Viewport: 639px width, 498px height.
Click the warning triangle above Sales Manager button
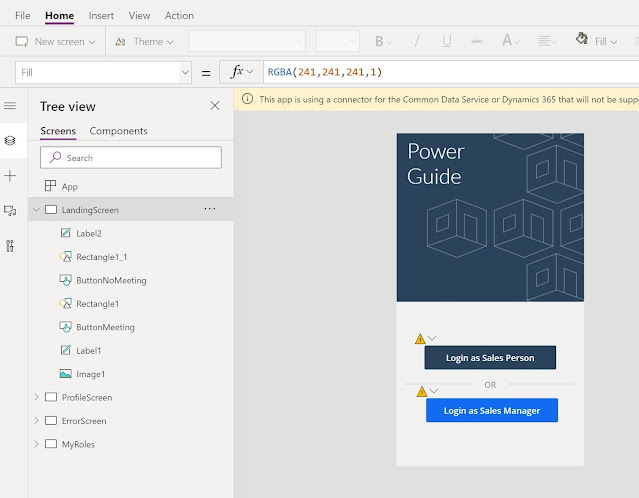422,392
